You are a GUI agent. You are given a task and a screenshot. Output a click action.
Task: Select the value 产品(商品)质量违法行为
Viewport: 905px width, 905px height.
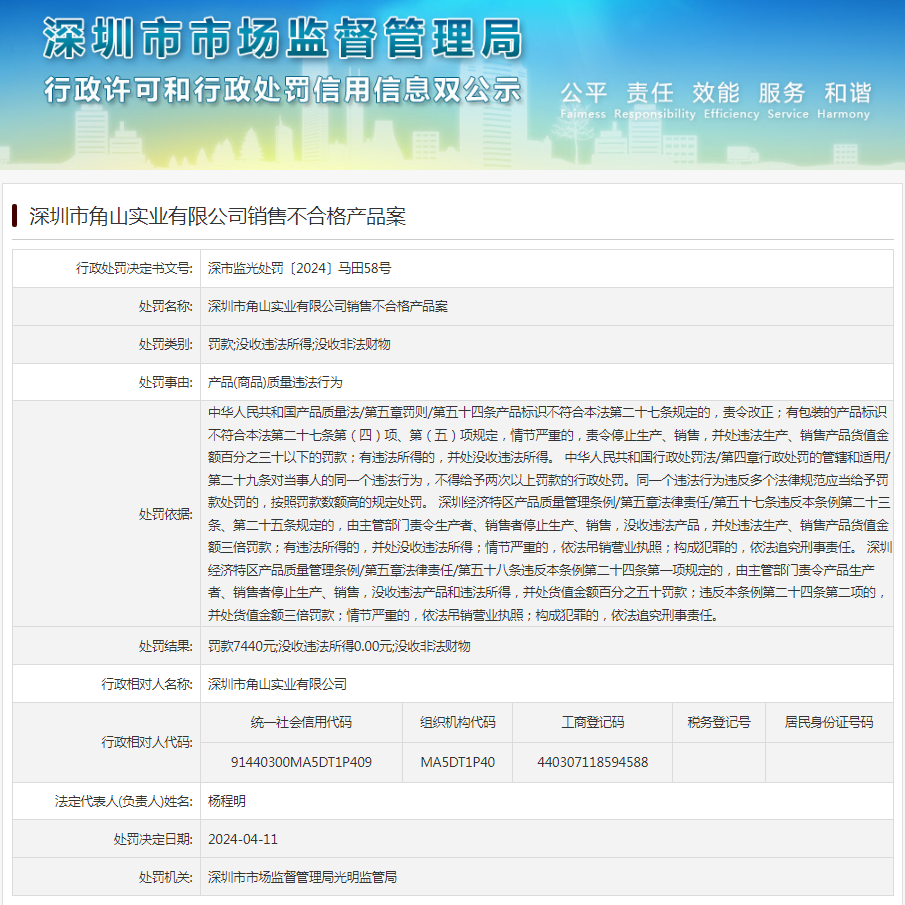click(x=275, y=382)
